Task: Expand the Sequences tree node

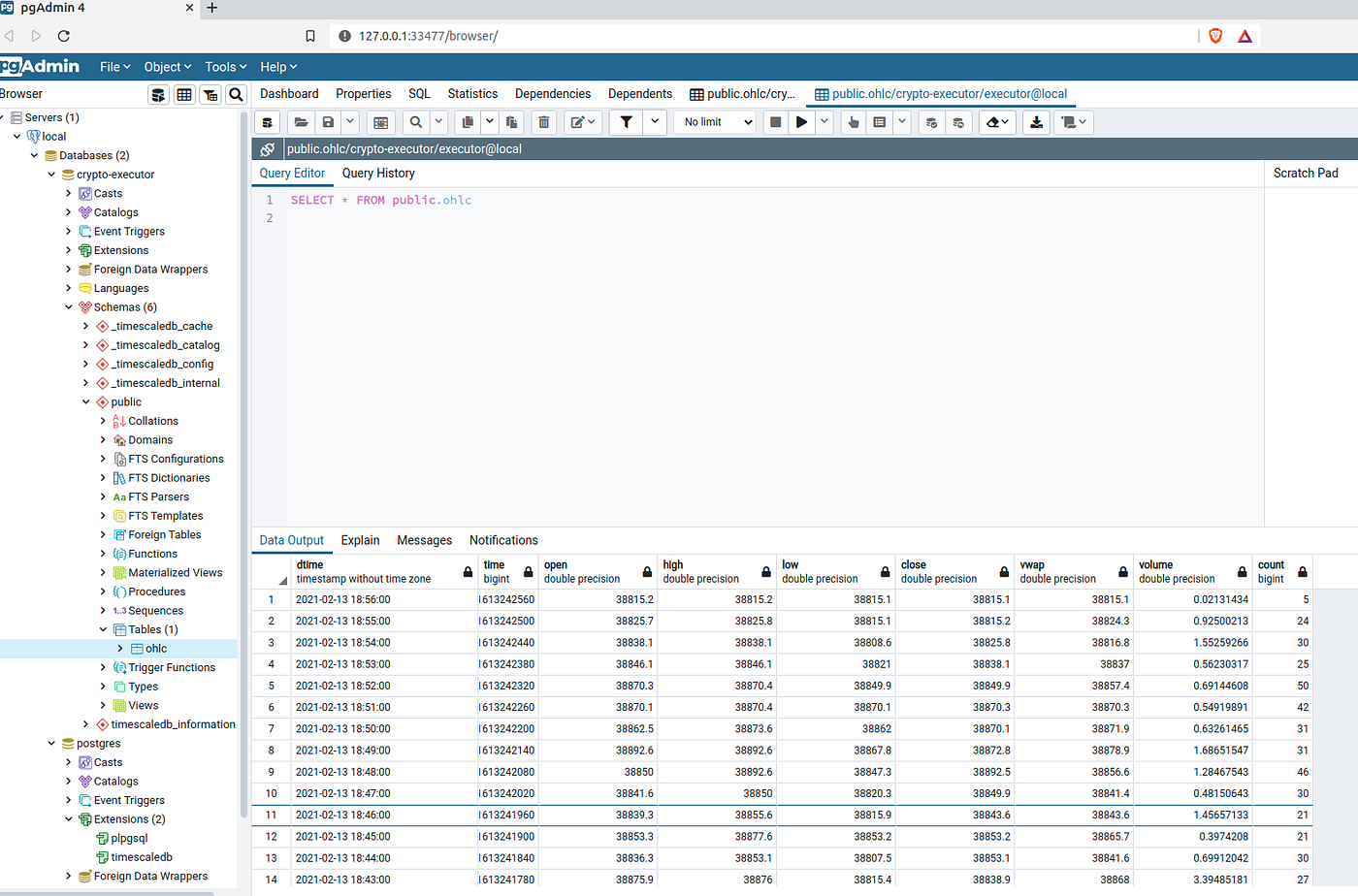Action: (x=104, y=611)
